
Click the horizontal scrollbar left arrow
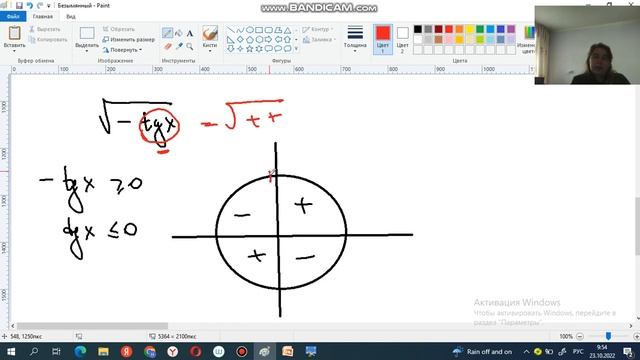[13, 326]
